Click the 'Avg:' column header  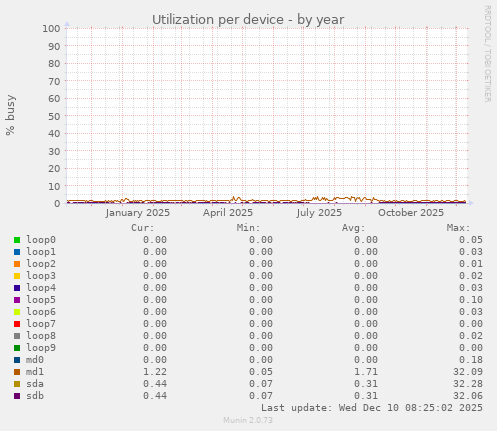[354, 228]
